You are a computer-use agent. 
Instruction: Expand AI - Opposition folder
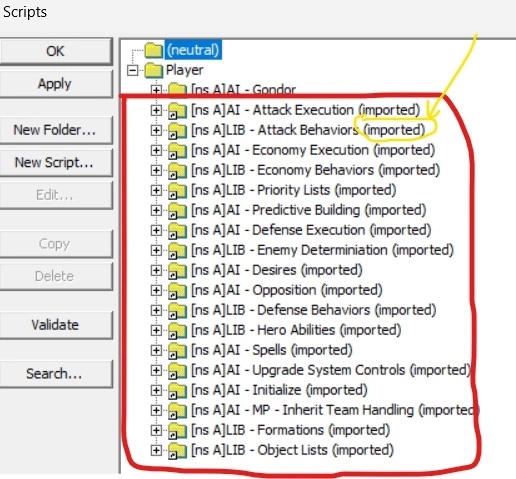pyautogui.click(x=156, y=290)
